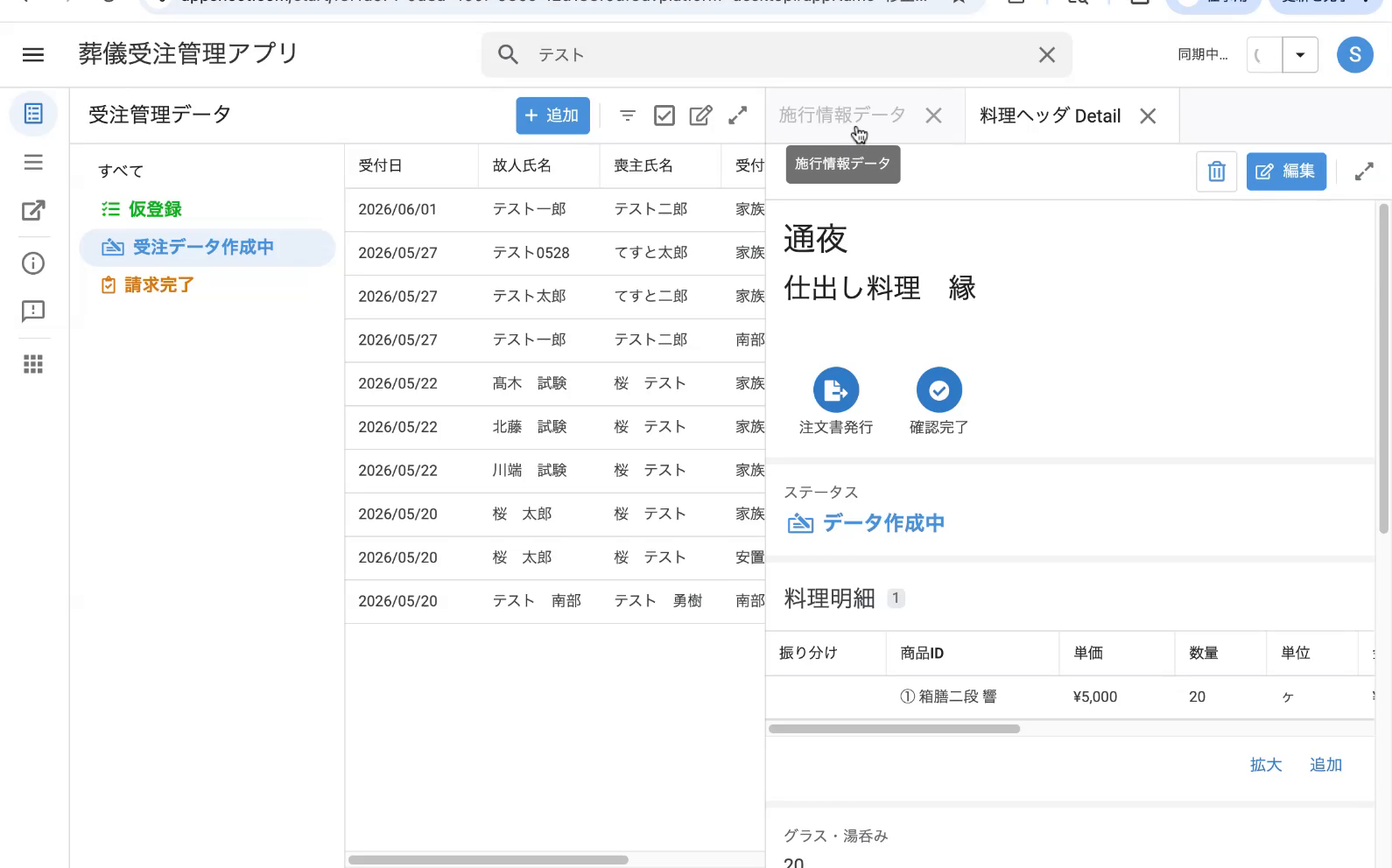Click horizontal scrollbar of 料理明細 table
Viewport: 1392px width, 868px height.
tap(894, 728)
